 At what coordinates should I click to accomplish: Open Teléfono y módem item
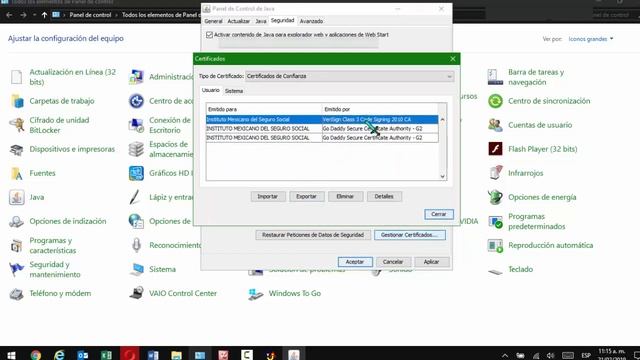tap(50, 293)
